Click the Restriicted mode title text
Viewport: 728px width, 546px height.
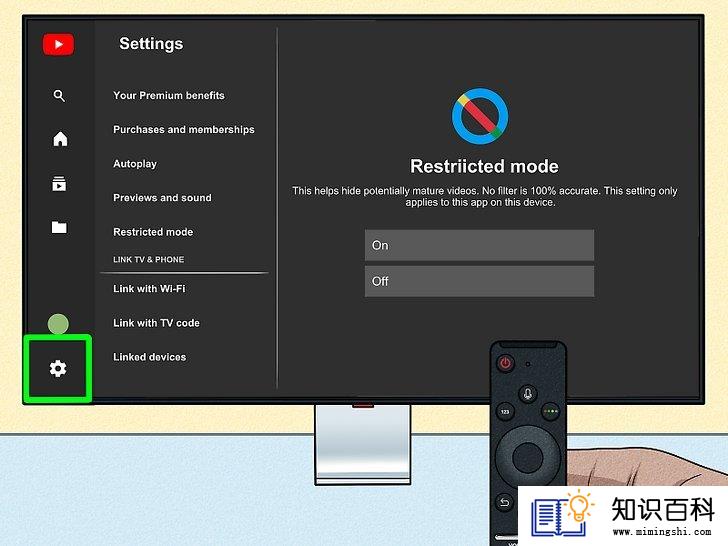pyautogui.click(x=484, y=166)
